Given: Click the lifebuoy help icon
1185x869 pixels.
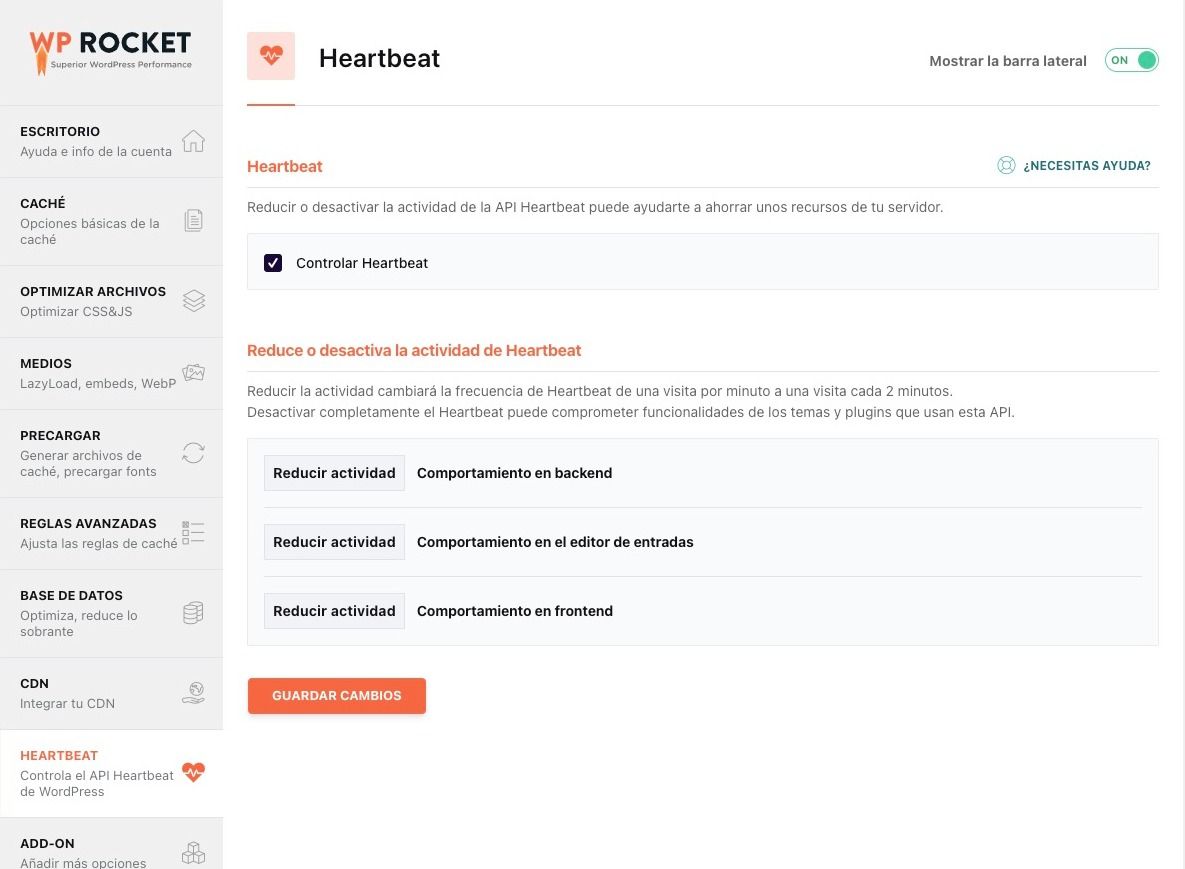Looking at the screenshot, I should [1006, 165].
